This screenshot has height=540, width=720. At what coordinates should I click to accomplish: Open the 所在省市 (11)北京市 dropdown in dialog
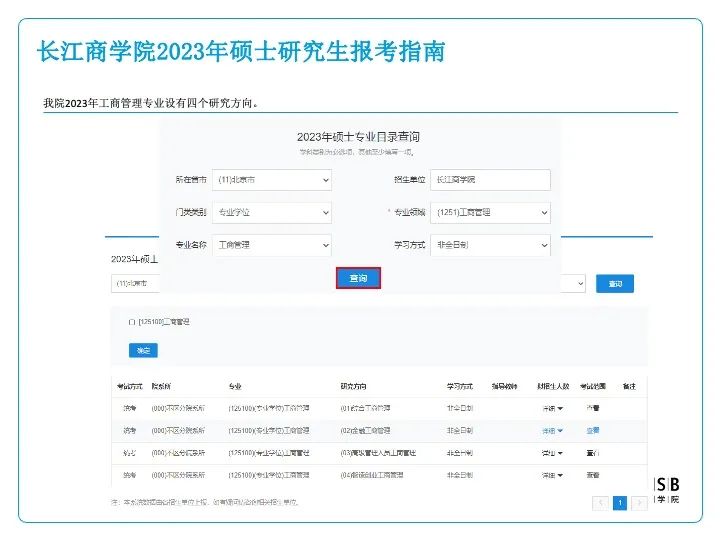click(272, 180)
